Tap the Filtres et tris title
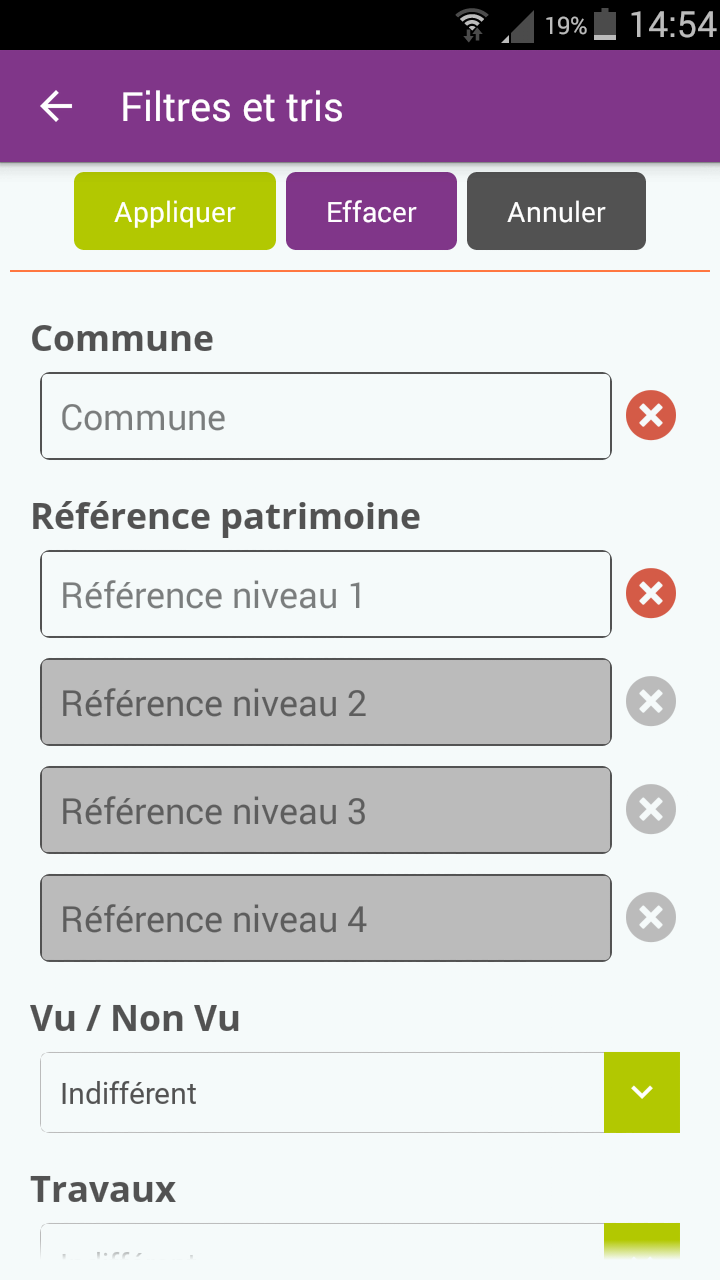Image resolution: width=720 pixels, height=1280 pixels. coord(232,107)
